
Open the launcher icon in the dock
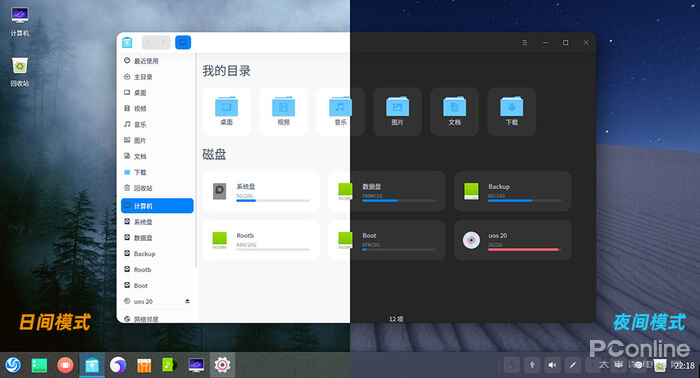coord(13,365)
